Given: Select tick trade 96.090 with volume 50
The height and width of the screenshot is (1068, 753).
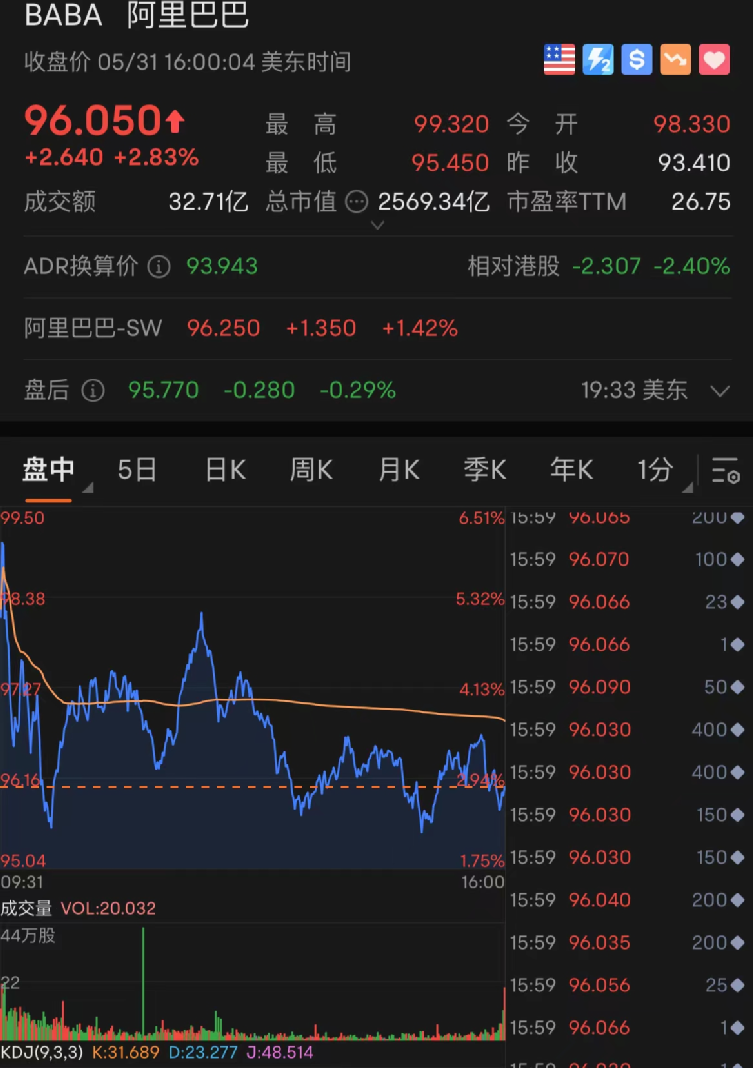Looking at the screenshot, I should coord(626,687).
